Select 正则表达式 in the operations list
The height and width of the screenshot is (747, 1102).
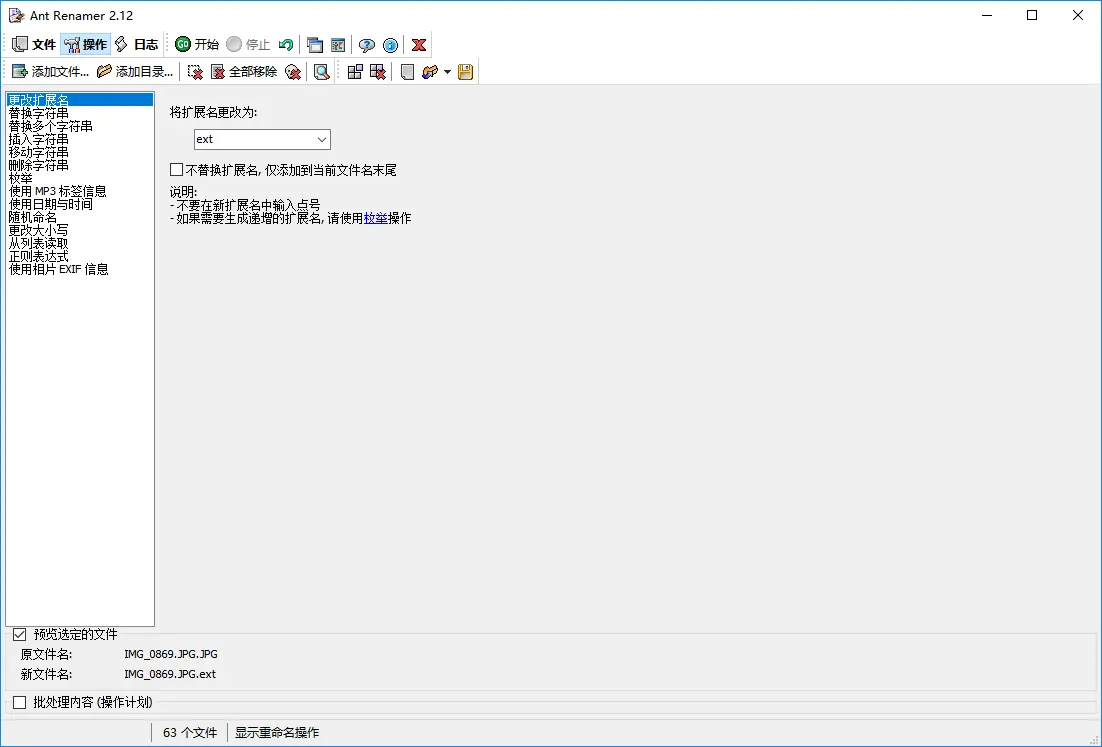[x=38, y=255]
